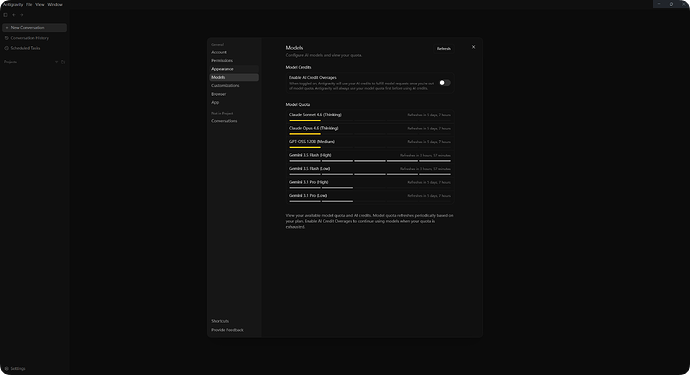Click the Claude Opus 4.6 quota bar

click(x=370, y=134)
